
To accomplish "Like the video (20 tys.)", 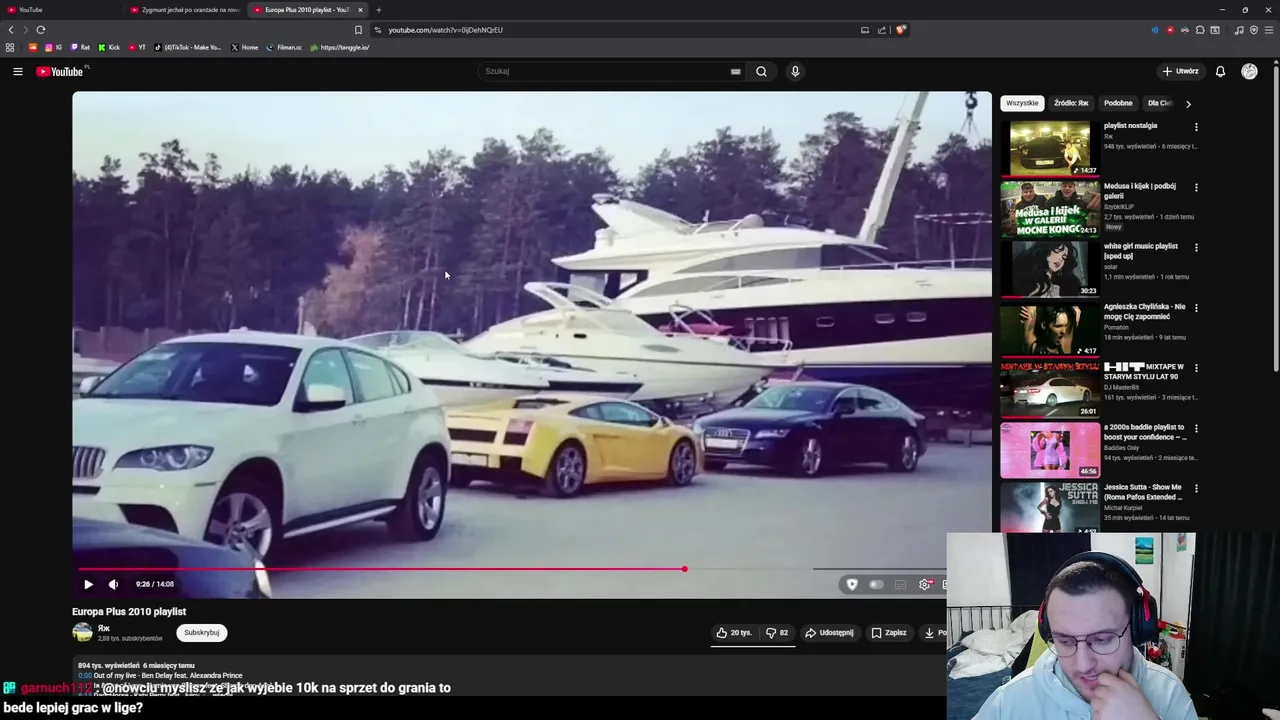I will click(x=734, y=632).
